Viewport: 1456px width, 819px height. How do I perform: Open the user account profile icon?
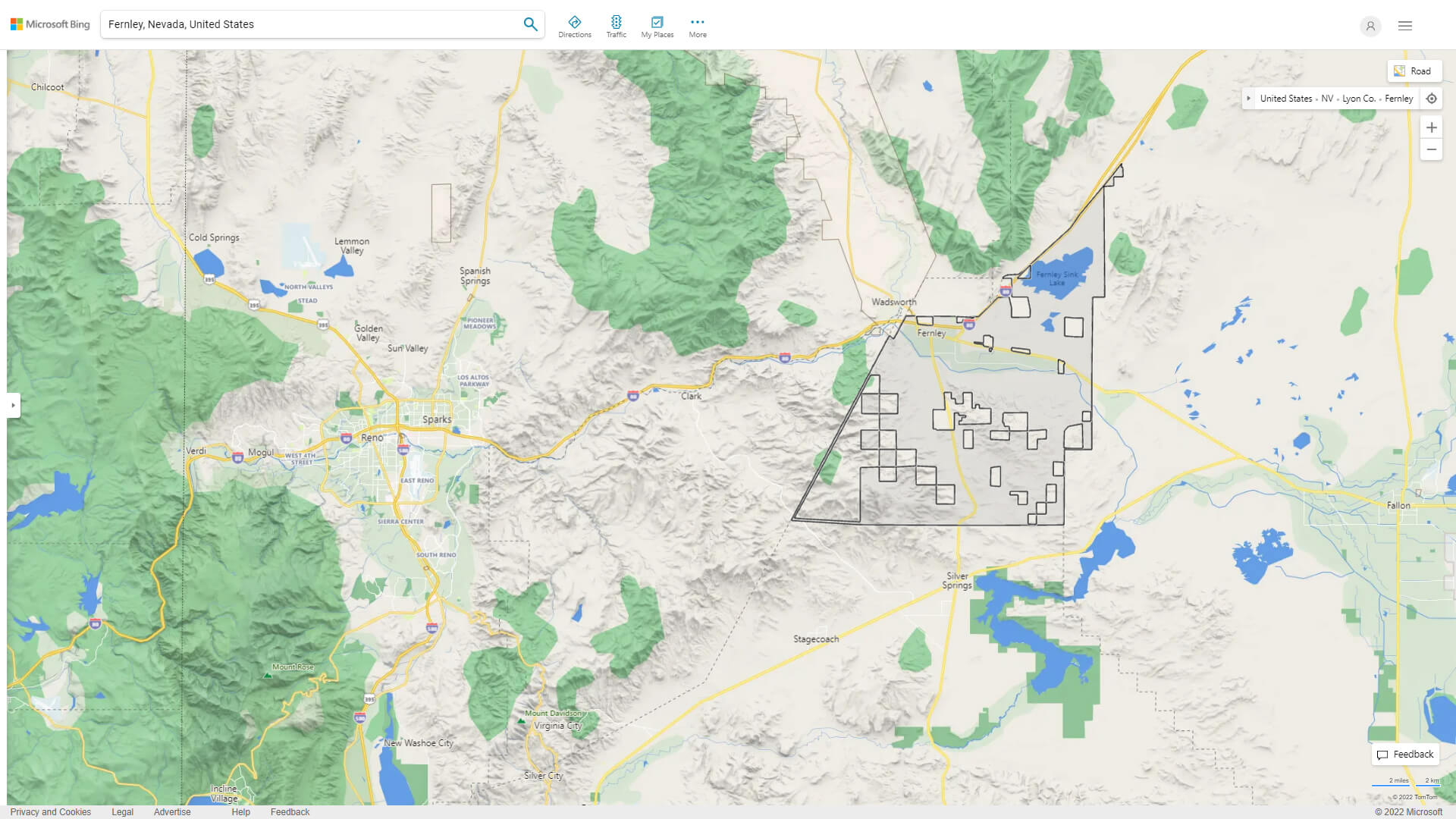tap(1370, 26)
